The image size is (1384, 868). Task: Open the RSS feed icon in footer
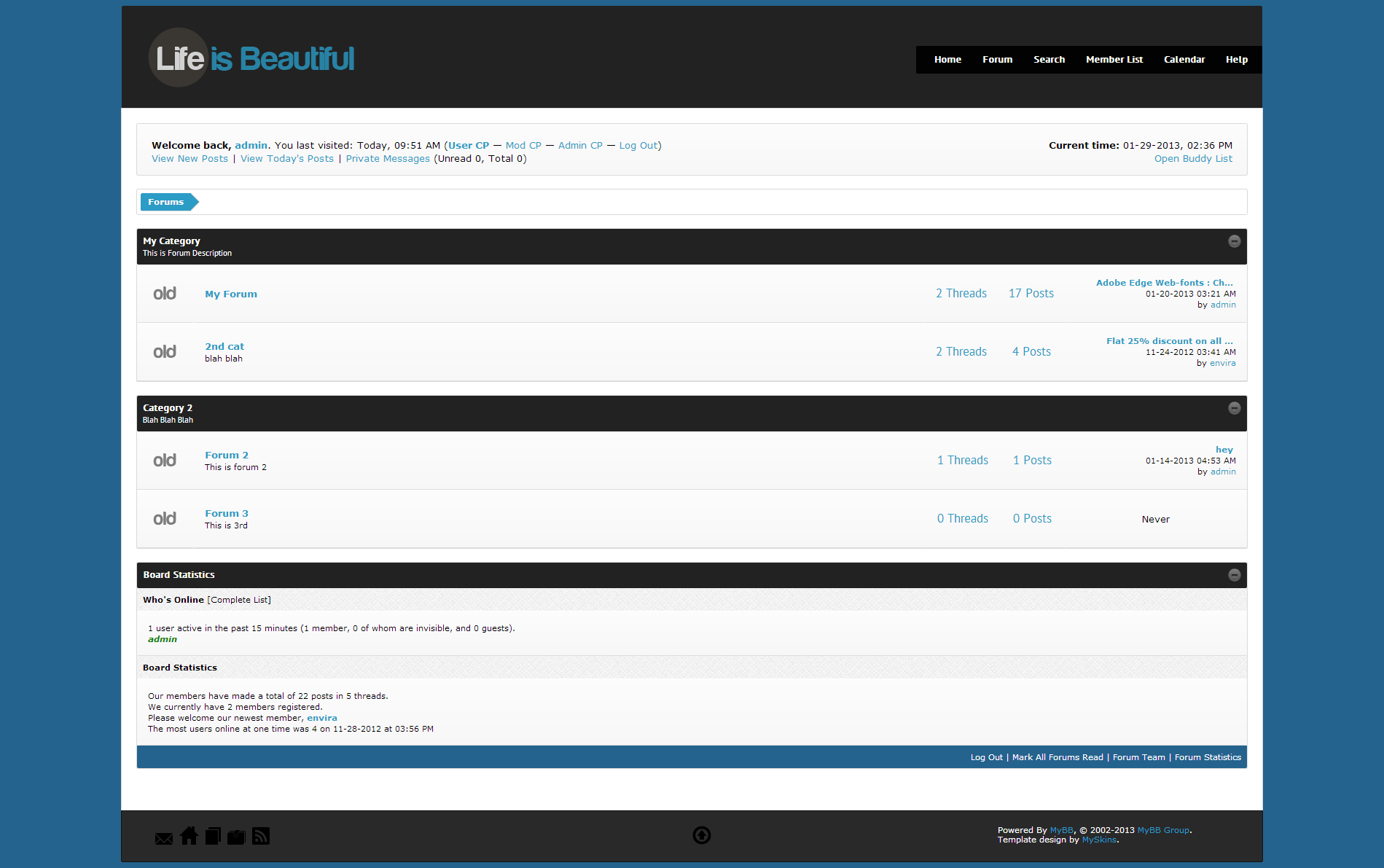261,836
